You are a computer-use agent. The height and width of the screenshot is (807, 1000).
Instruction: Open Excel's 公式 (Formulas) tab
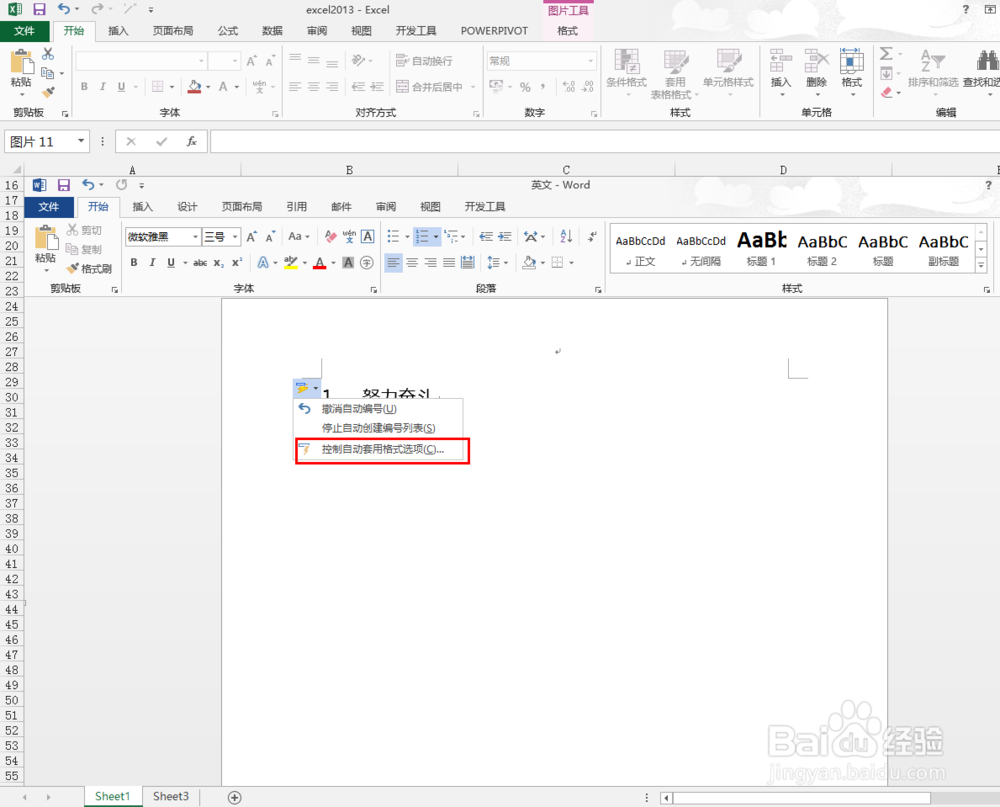tap(228, 31)
